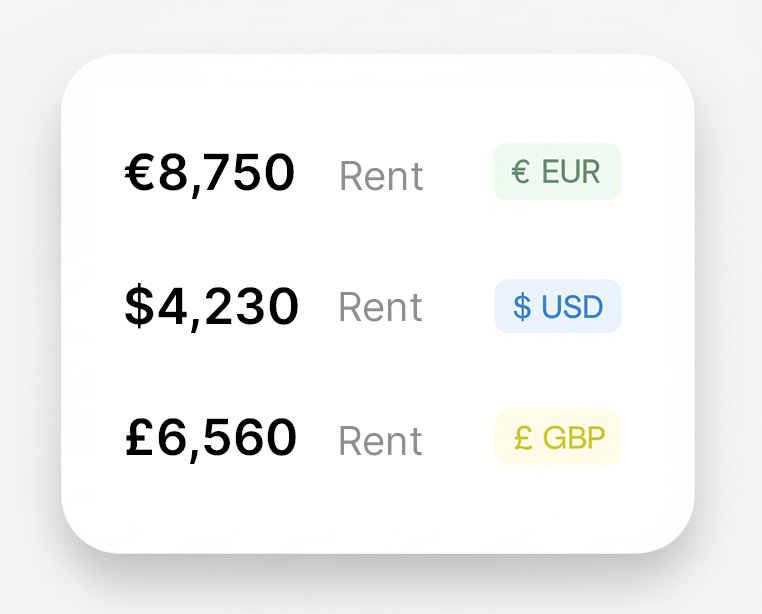Click the Rent label in the dollar row

tap(381, 307)
